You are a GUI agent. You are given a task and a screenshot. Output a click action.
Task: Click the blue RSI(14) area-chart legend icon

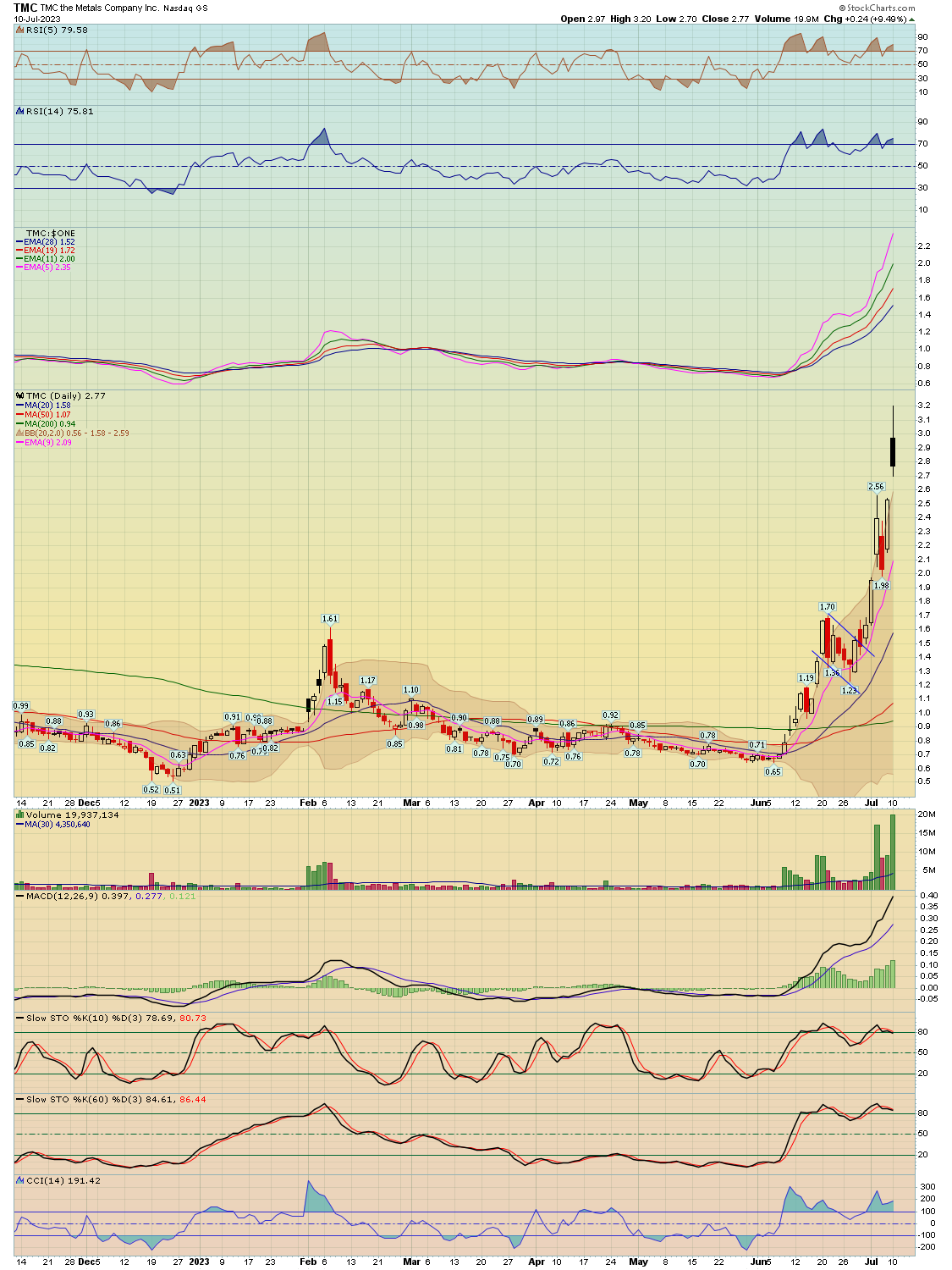pos(20,111)
